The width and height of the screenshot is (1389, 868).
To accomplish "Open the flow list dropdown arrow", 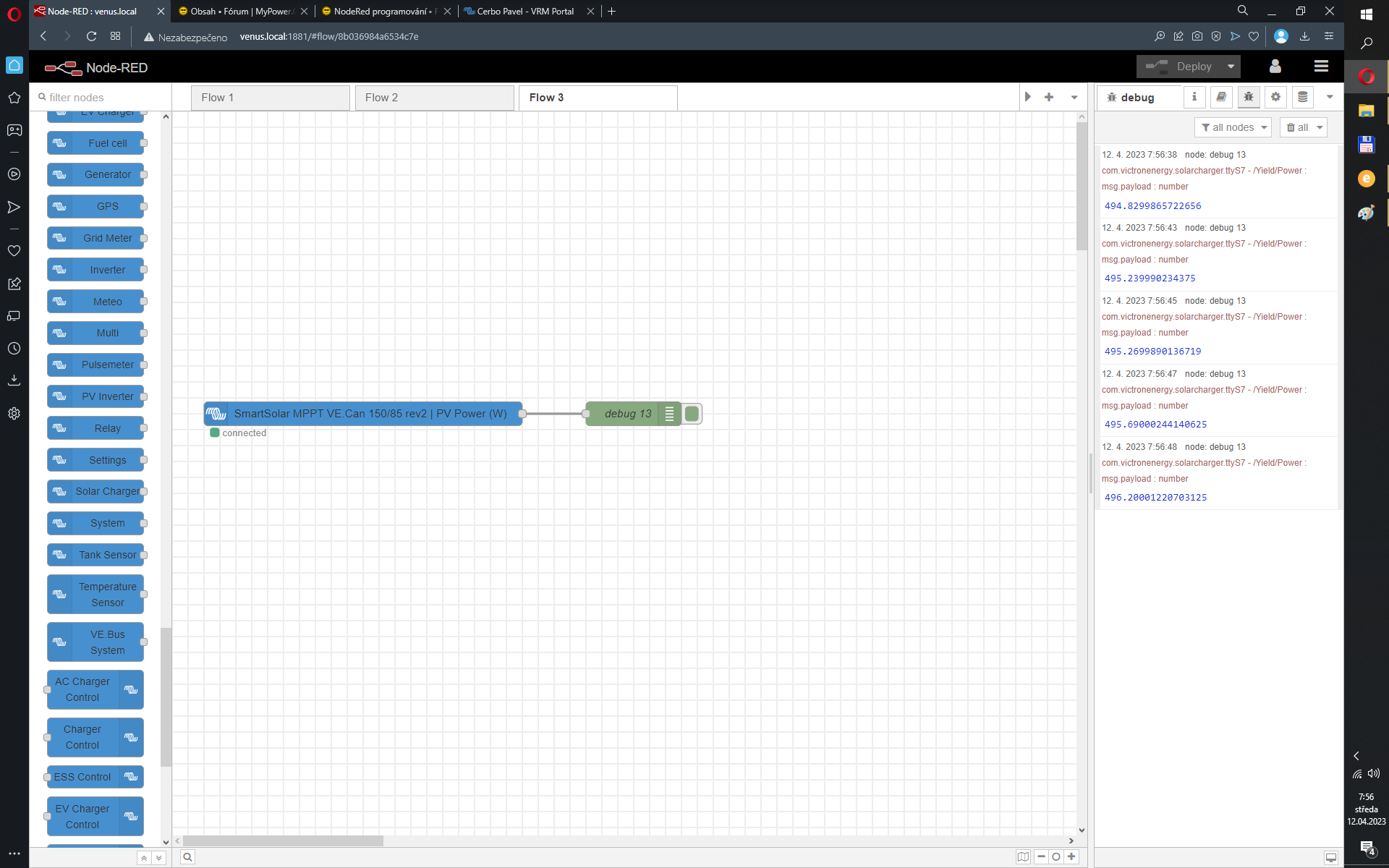I will pyautogui.click(x=1074, y=97).
